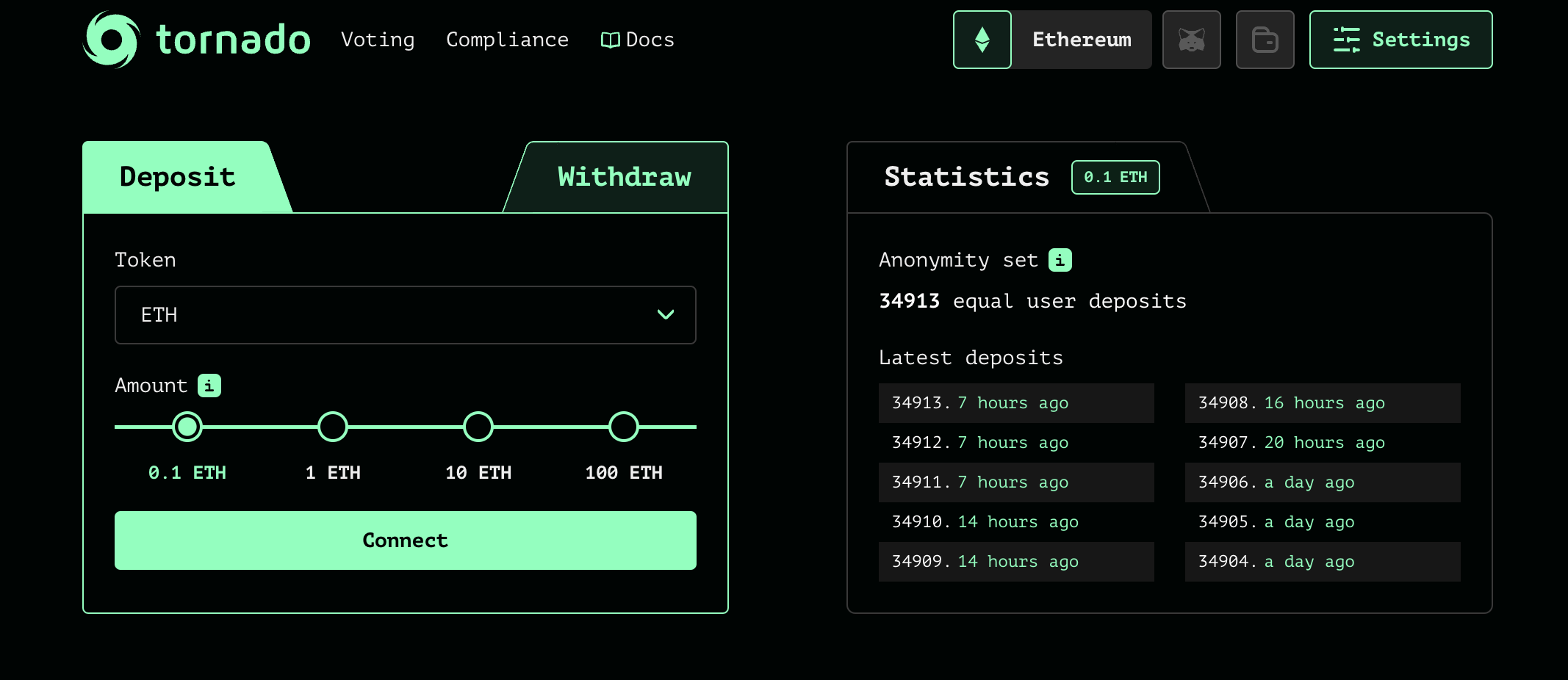Open Settings
The width and height of the screenshot is (1568, 680).
(1401, 40)
